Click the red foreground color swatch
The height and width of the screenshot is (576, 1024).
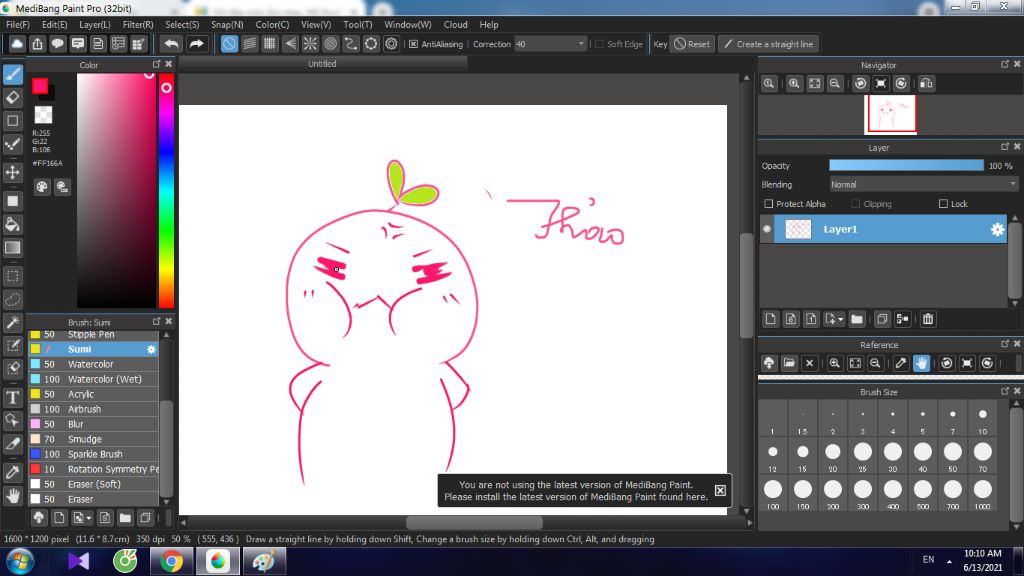click(x=40, y=86)
